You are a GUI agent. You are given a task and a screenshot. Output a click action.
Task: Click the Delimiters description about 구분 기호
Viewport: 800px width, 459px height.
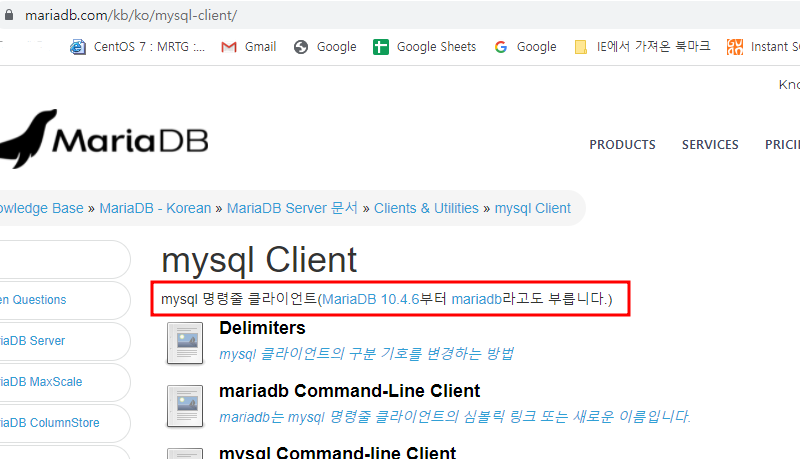pos(366,353)
